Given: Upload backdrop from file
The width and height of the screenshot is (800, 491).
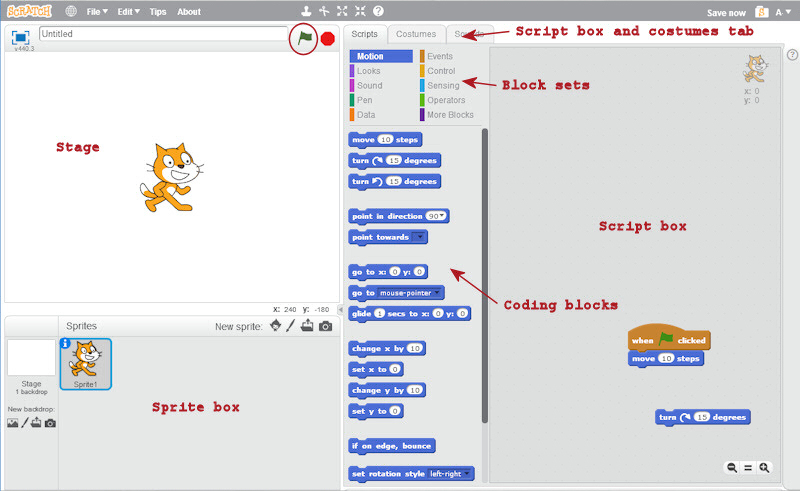Looking at the screenshot, I should tap(36, 423).
